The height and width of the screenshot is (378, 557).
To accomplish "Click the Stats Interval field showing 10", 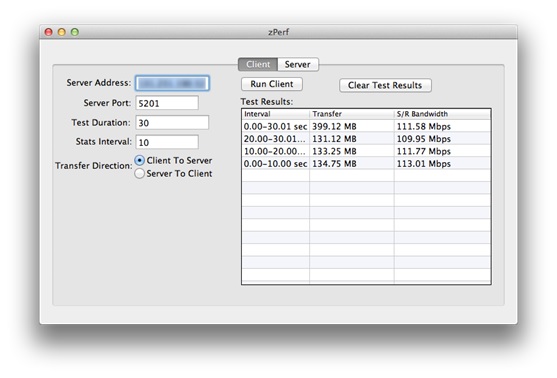I will [167, 142].
